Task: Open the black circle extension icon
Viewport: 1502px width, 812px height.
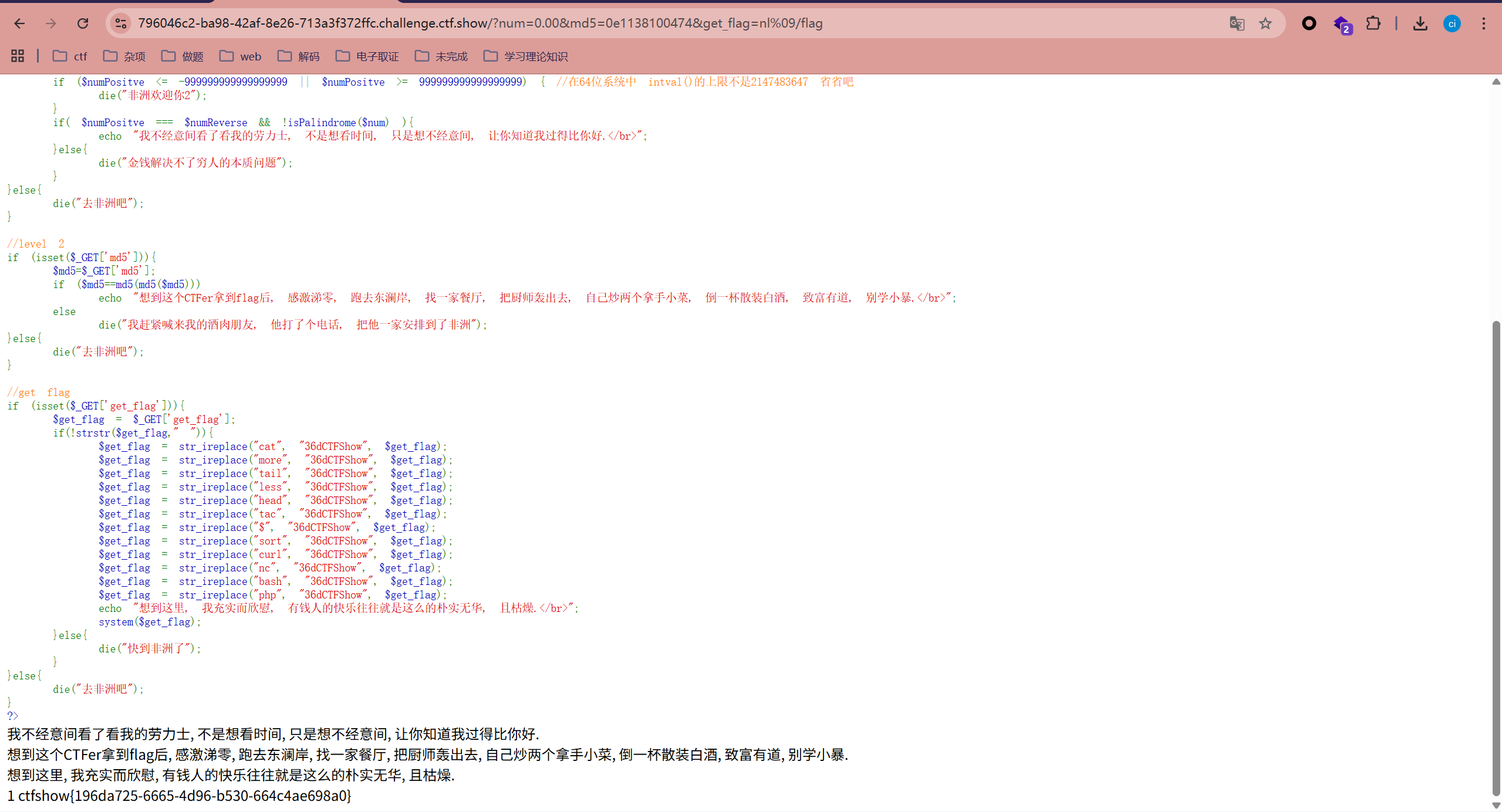Action: click(x=1309, y=23)
